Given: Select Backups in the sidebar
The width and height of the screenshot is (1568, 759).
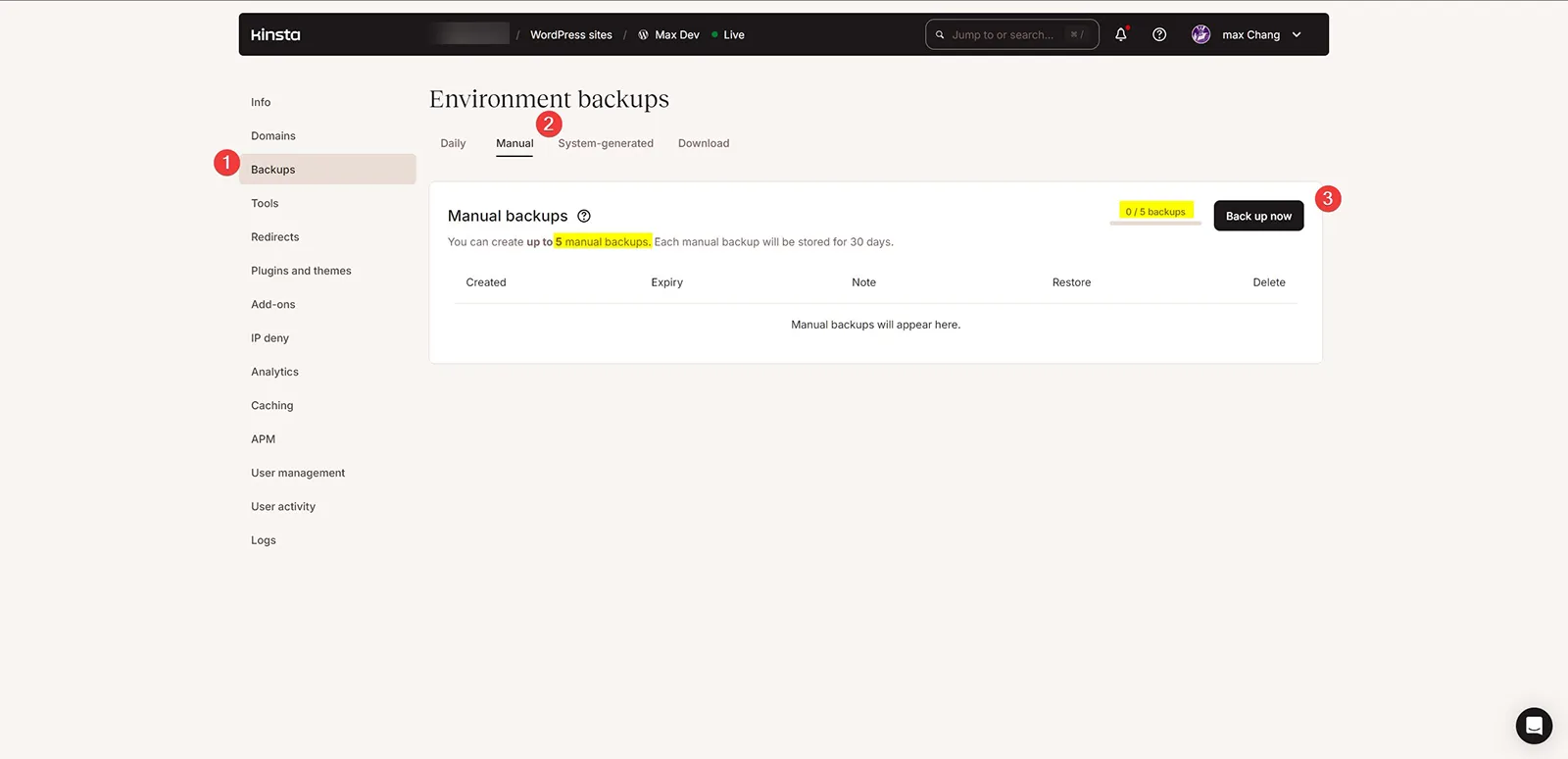Looking at the screenshot, I should pos(327,170).
